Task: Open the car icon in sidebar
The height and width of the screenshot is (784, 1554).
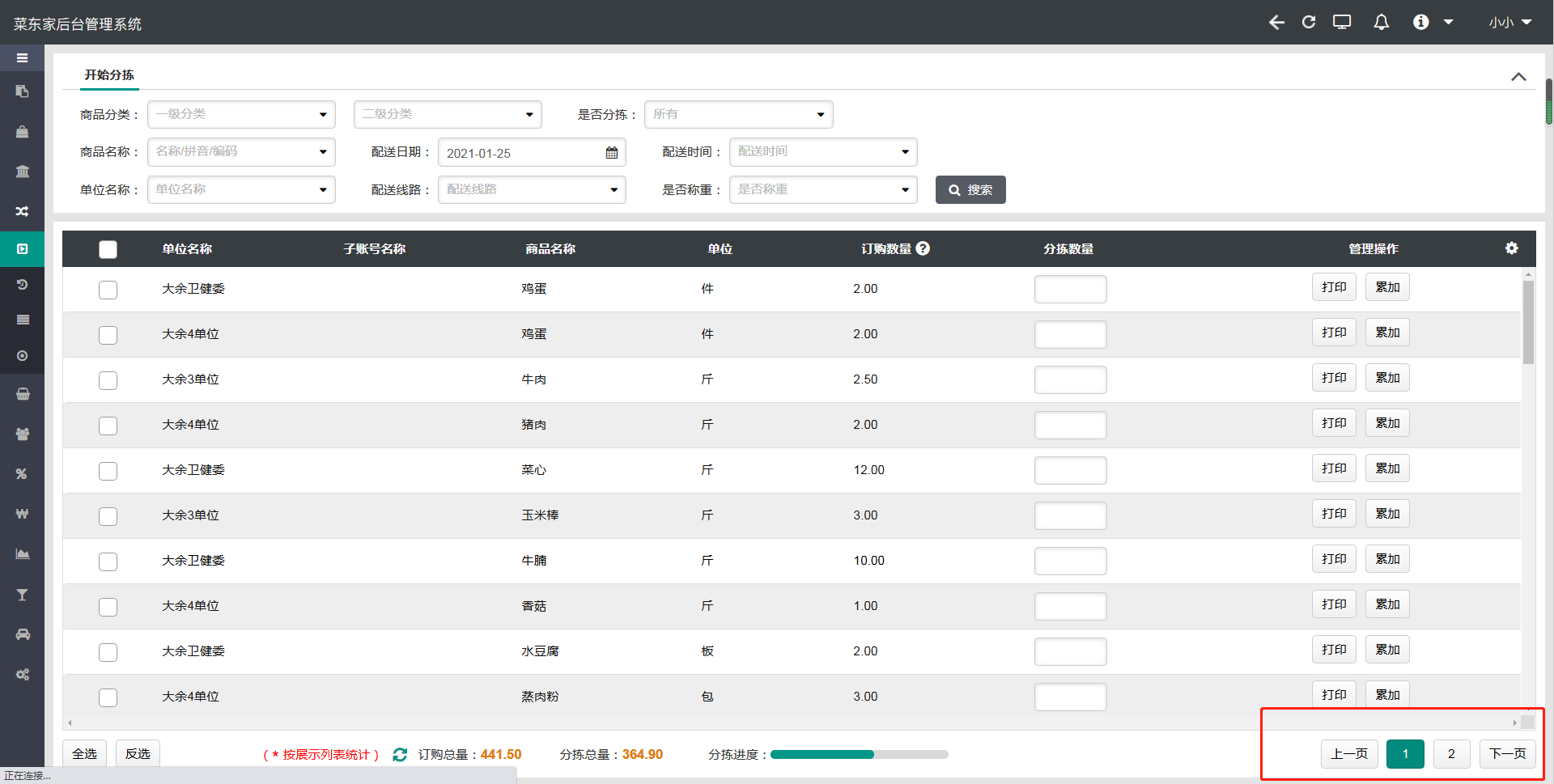Action: point(23,634)
